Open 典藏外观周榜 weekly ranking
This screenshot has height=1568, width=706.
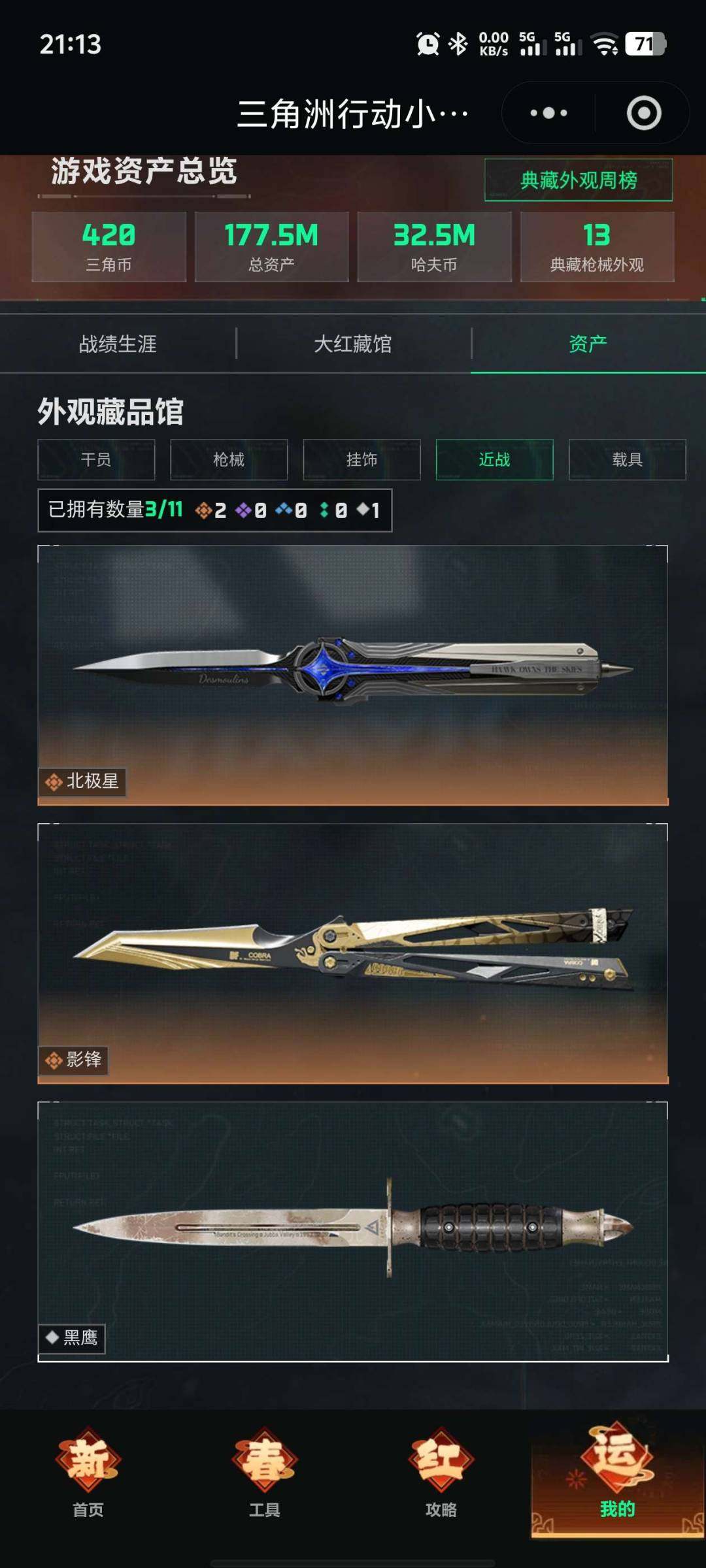pos(579,180)
